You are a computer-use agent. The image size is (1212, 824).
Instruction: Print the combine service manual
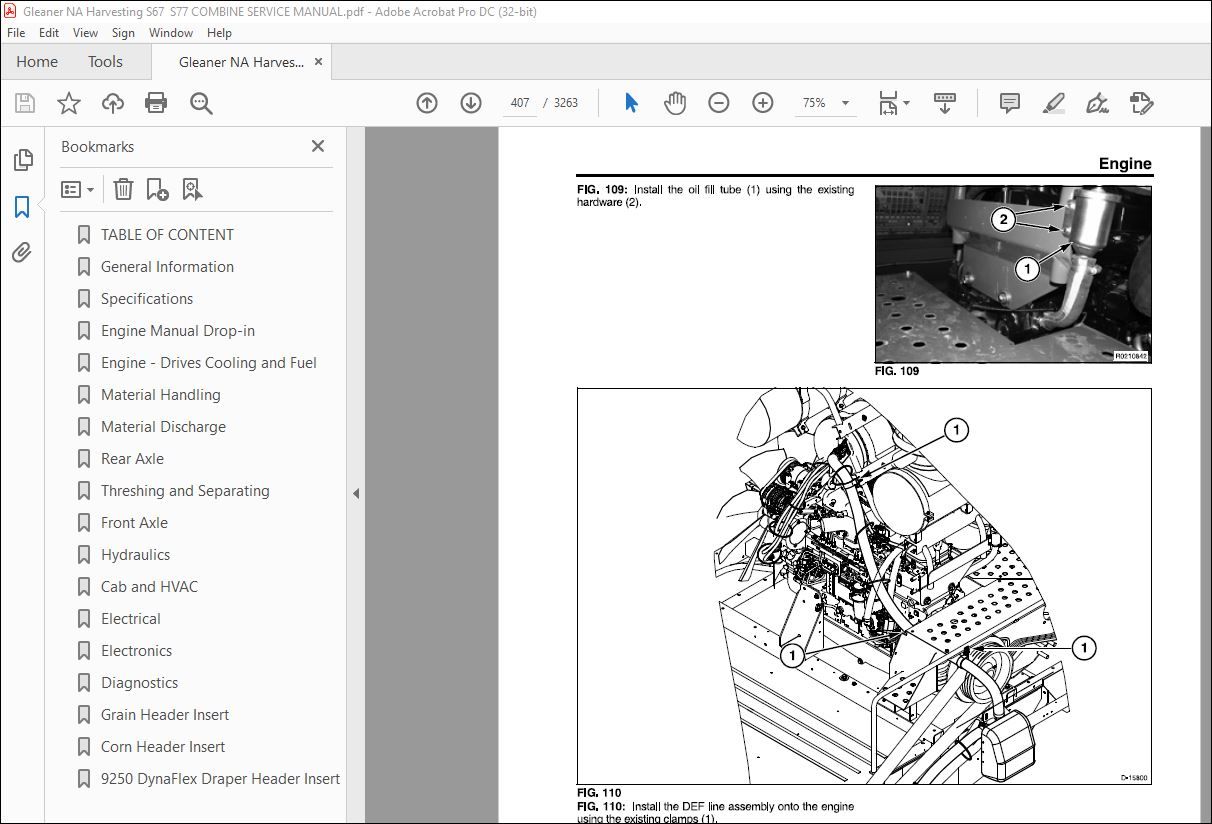click(x=157, y=102)
